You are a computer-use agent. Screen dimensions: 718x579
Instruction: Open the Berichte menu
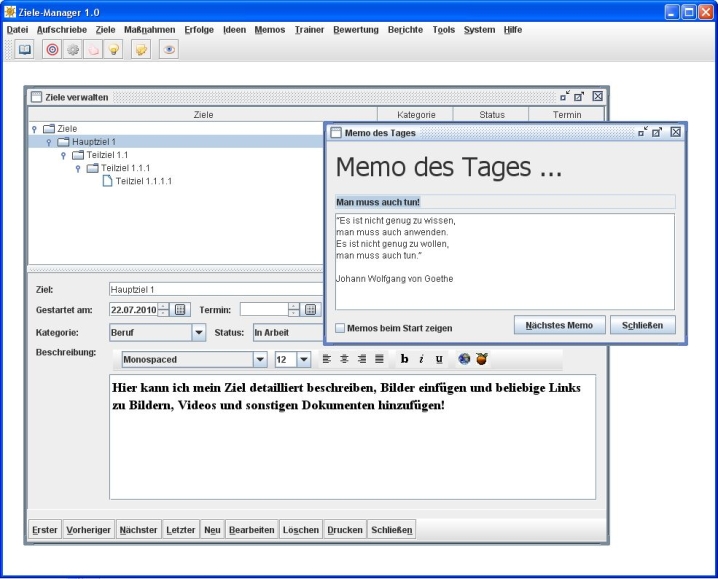point(406,30)
